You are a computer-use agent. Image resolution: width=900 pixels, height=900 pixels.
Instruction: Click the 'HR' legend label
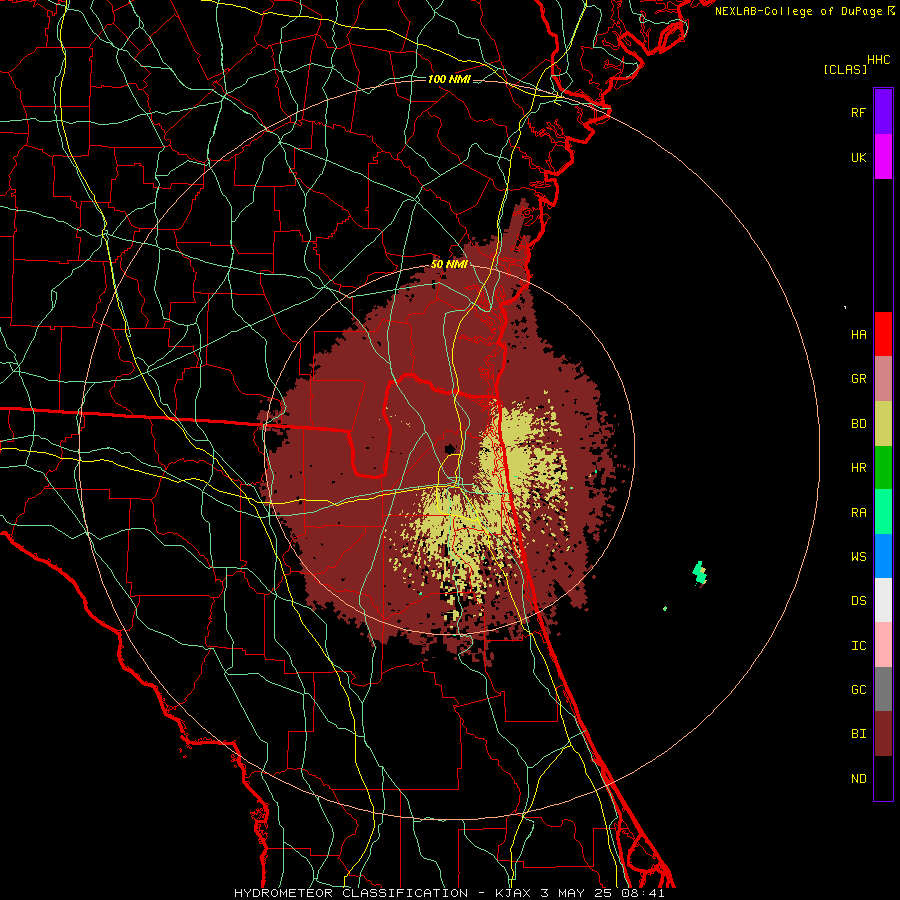click(x=858, y=468)
